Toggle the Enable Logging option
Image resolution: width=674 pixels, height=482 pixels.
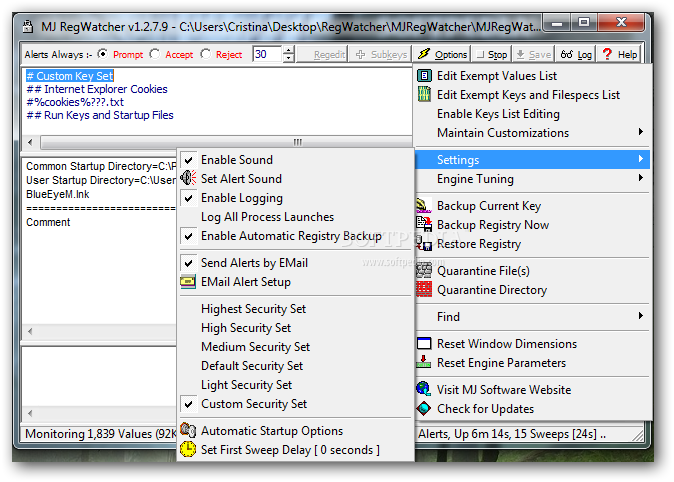point(296,198)
